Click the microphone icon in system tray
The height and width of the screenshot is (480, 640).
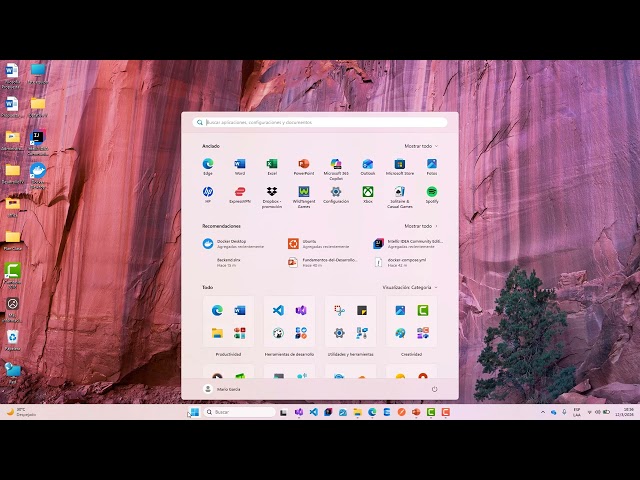tap(564, 412)
